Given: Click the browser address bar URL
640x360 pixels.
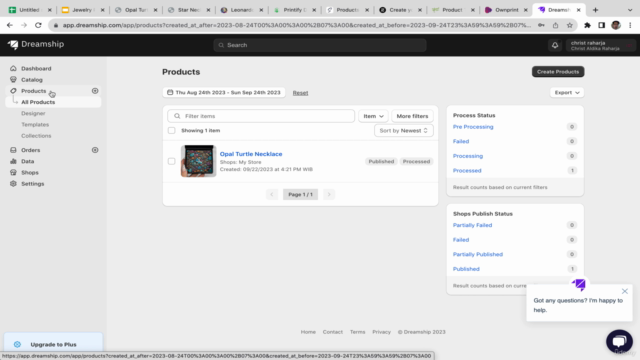Looking at the screenshot, I should pyautogui.click(x=296, y=25).
